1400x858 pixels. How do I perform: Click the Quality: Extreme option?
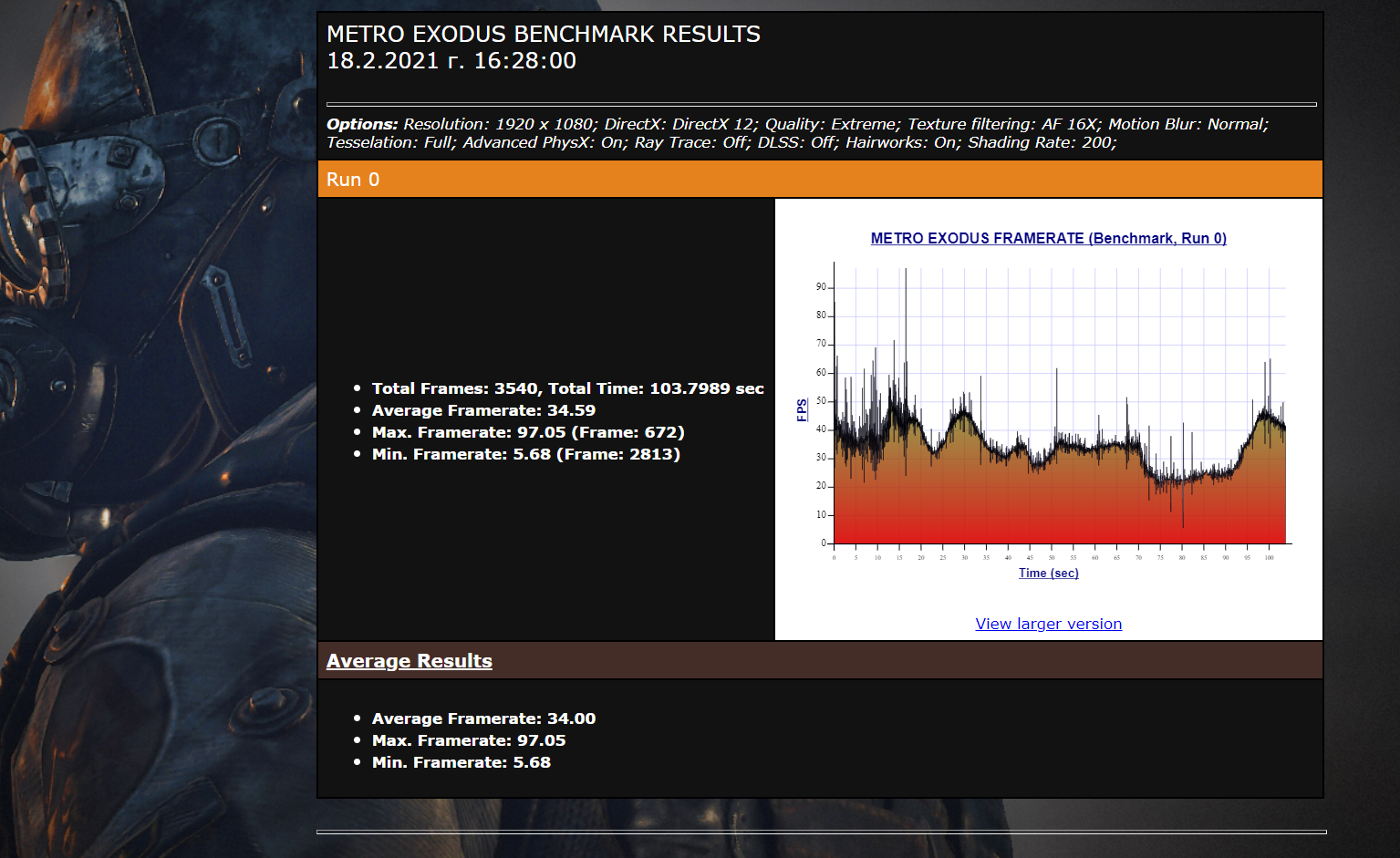click(x=833, y=124)
